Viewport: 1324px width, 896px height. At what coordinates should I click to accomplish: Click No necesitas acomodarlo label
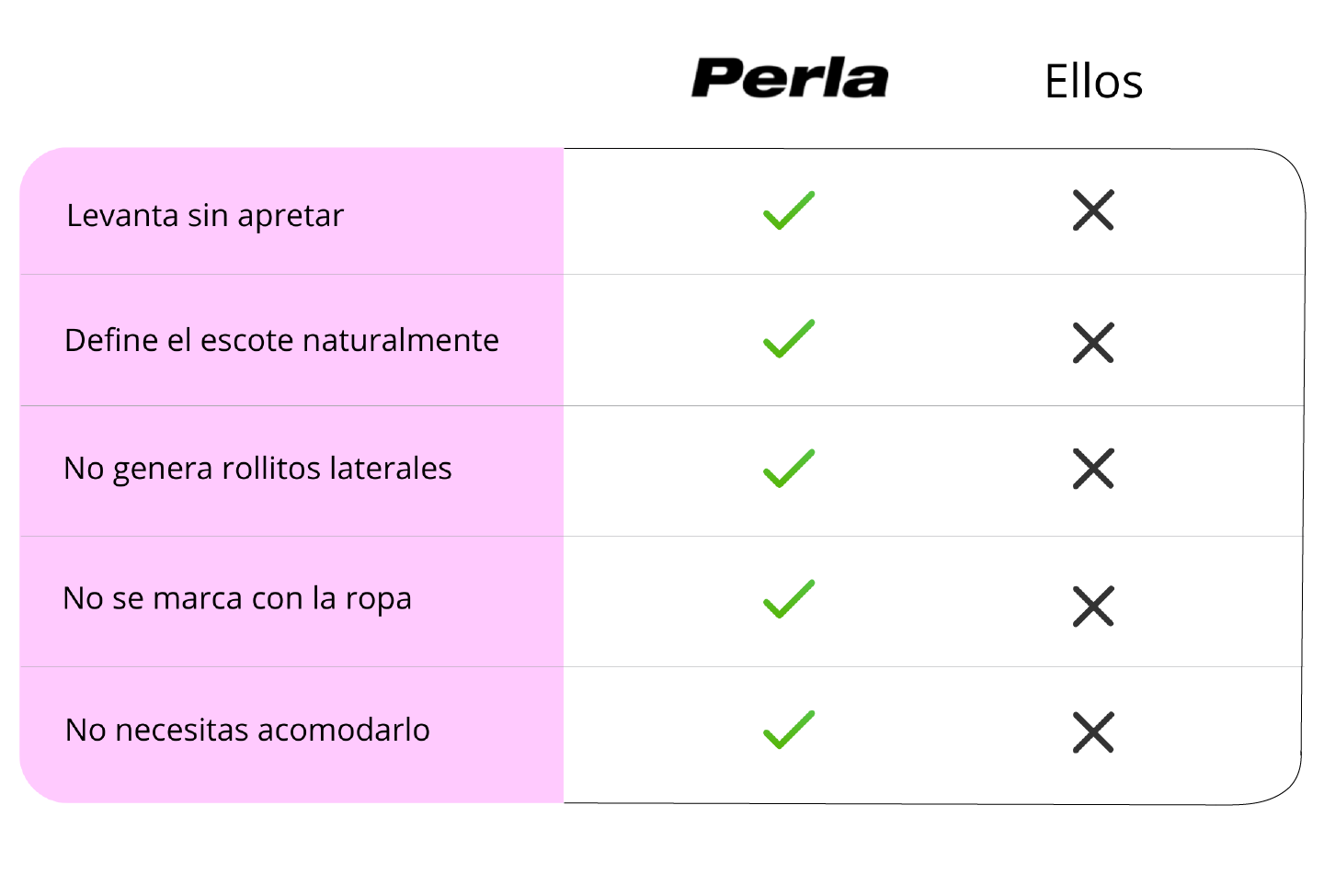point(247,731)
